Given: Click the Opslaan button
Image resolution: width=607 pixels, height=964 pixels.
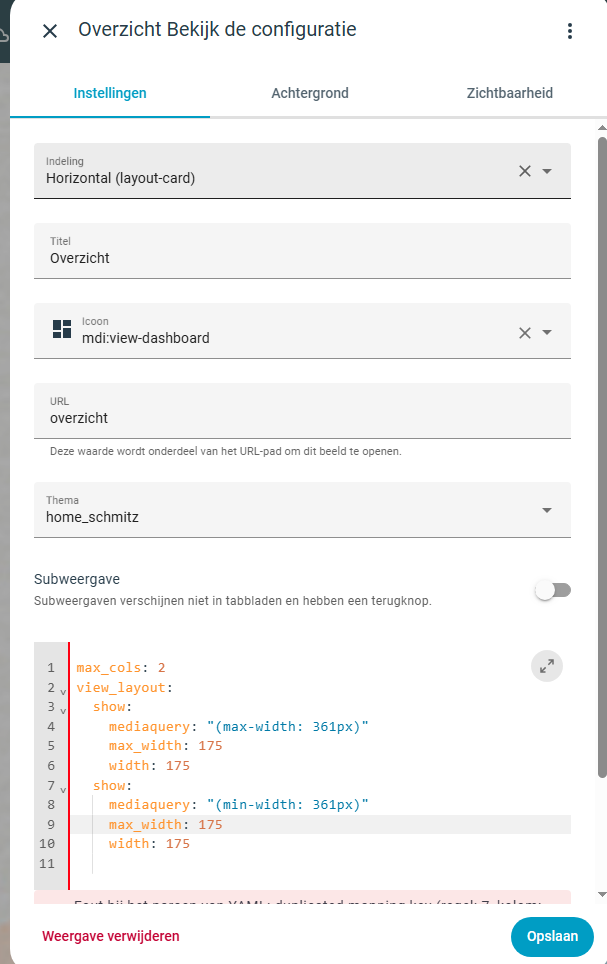Looking at the screenshot, I should (x=552, y=937).
